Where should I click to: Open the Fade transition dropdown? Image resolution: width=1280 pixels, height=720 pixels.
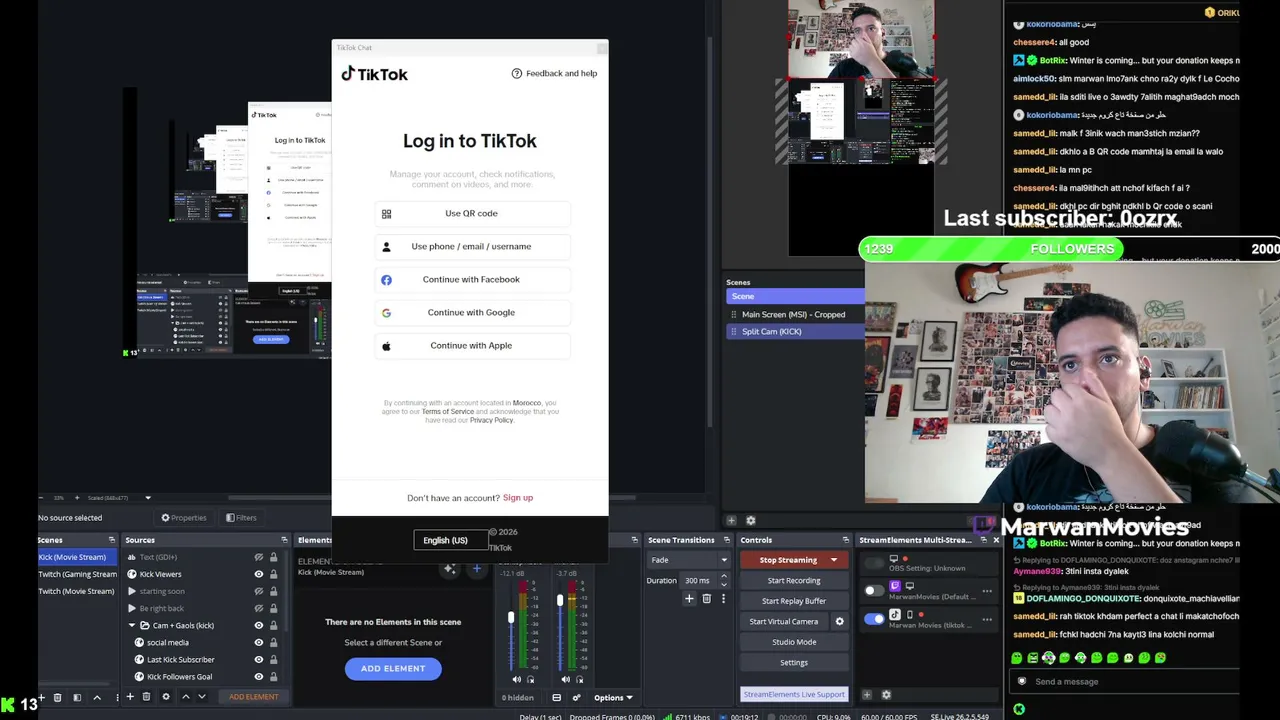point(689,560)
